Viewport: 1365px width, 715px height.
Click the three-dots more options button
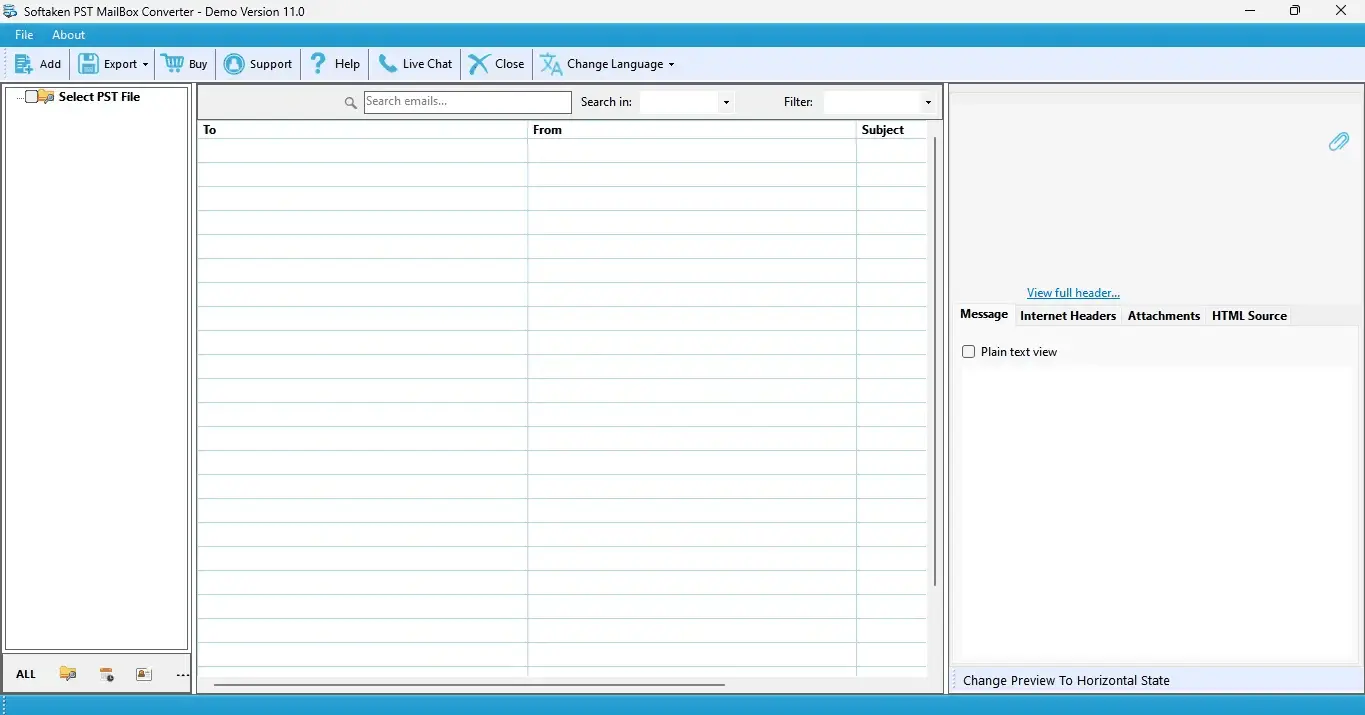[182, 675]
